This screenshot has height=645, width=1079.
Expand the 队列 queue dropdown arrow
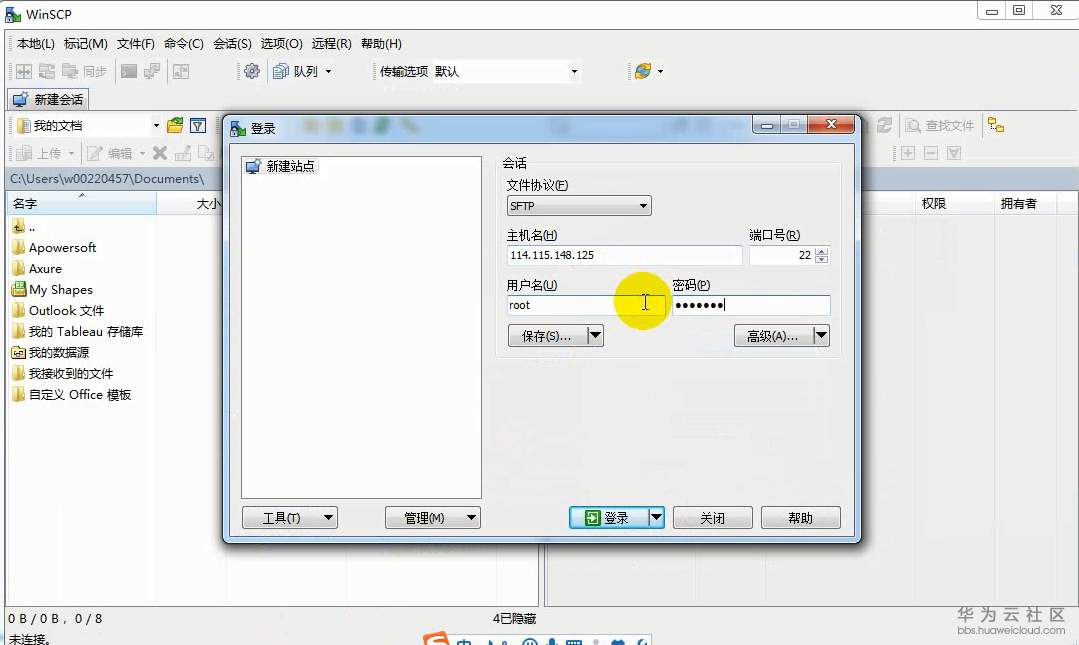pos(328,71)
